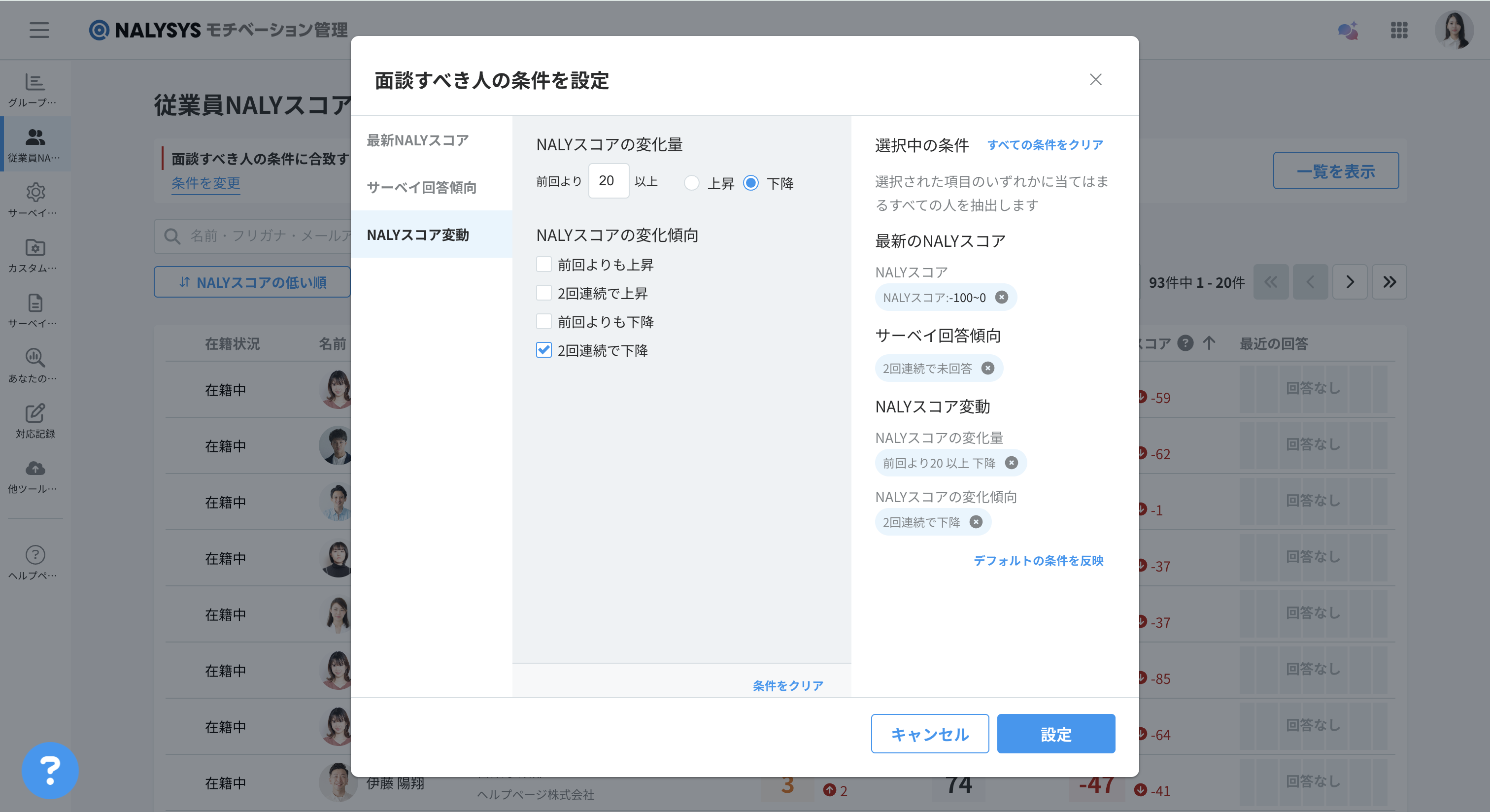Remove the NALYスコア:-100~0 condition chip
Screen dimensions: 1490x812
point(1001,297)
